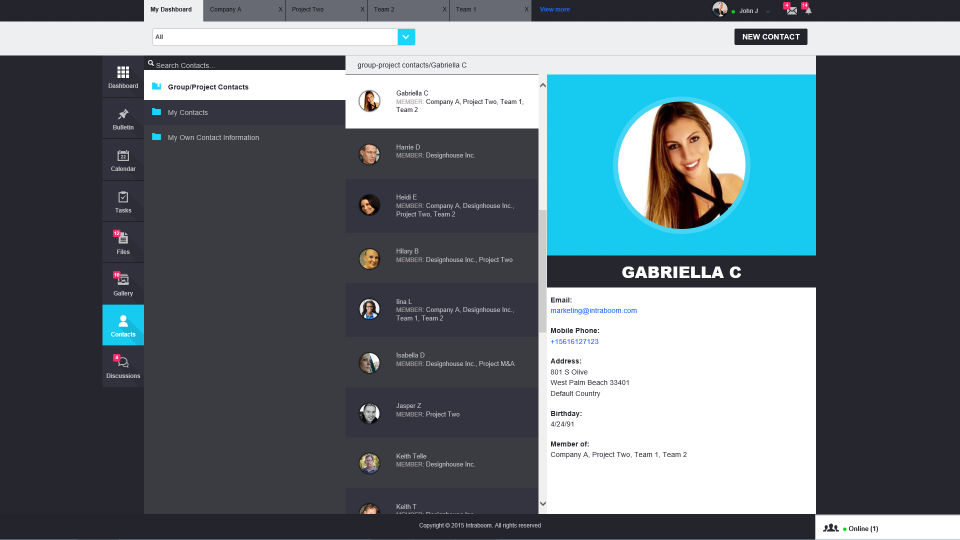Close the Team 1 tab

[x=527, y=10]
